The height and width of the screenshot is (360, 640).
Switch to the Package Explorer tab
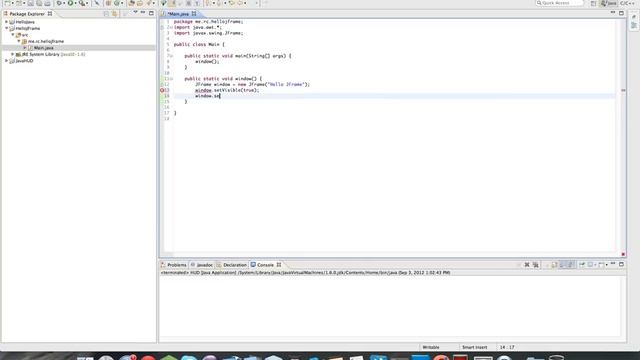(x=27, y=14)
